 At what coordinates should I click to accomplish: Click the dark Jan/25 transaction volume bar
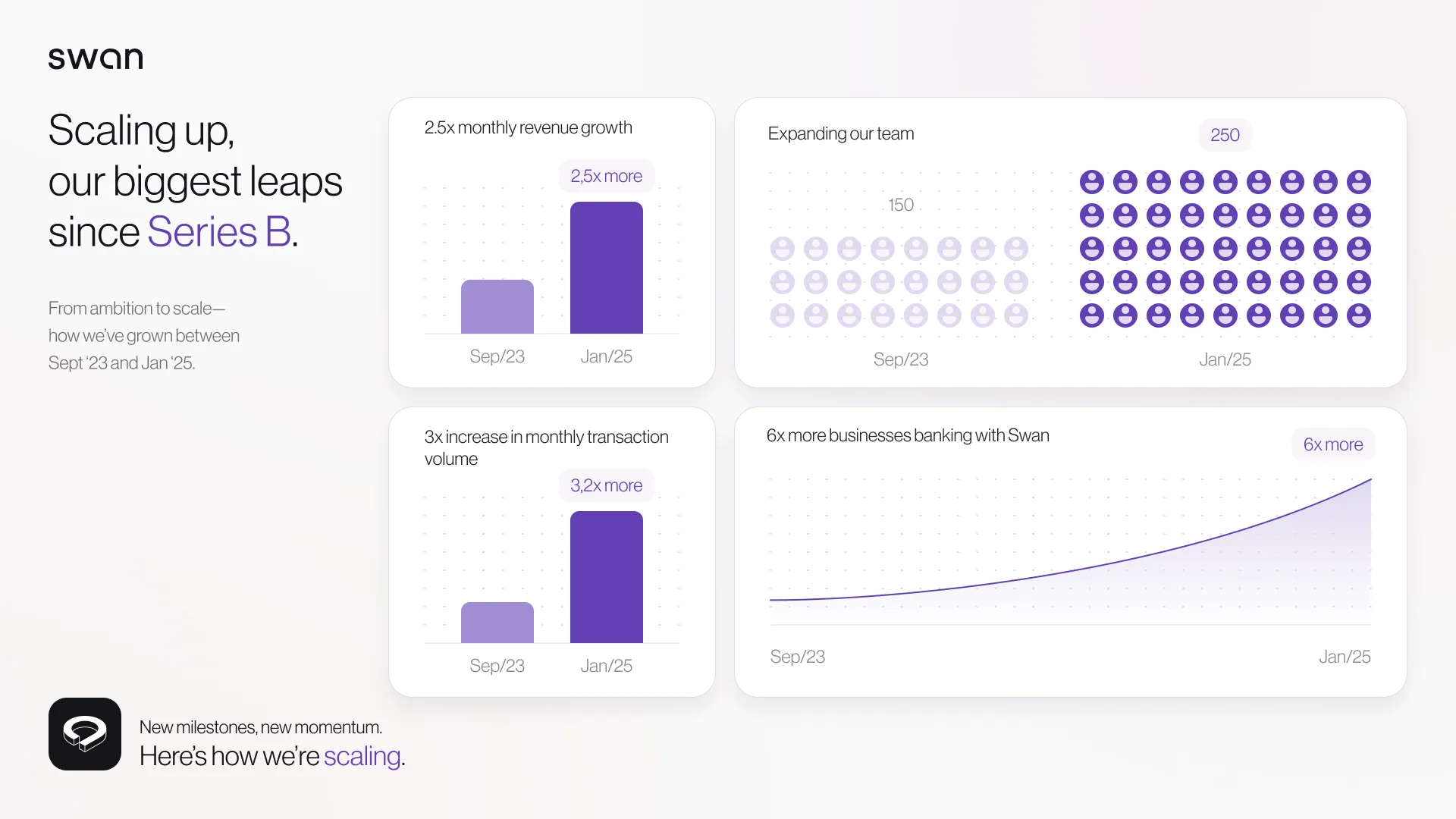click(x=606, y=577)
